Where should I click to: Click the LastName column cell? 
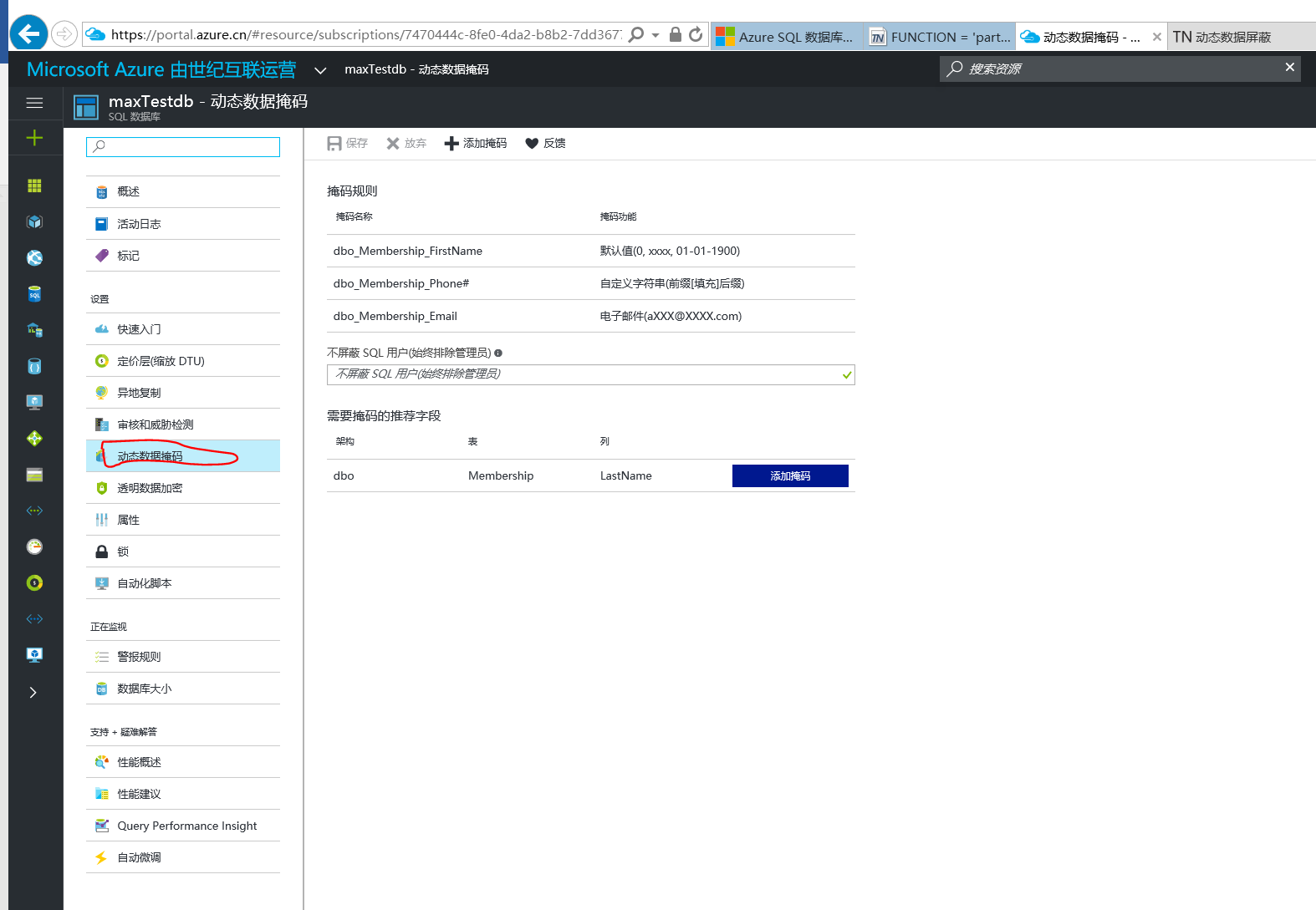626,475
